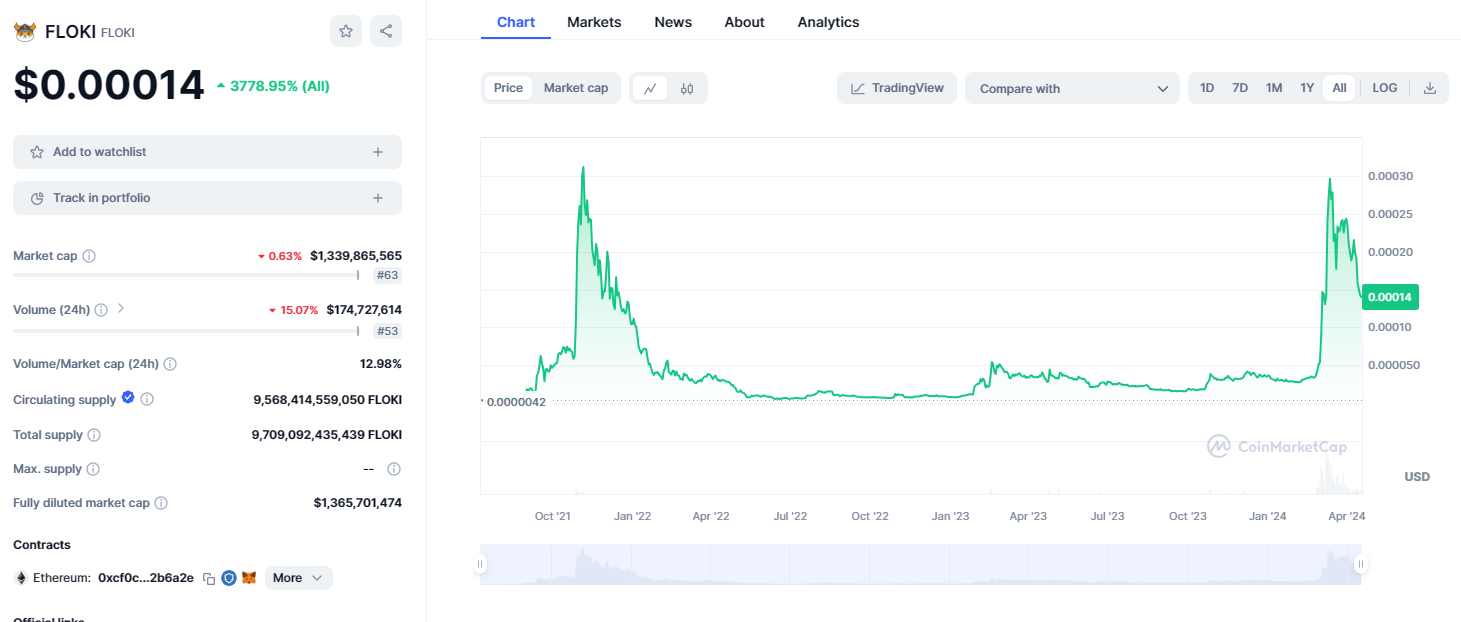The image size is (1461, 622).
Task: Open the Markets tab
Action: click(x=594, y=22)
